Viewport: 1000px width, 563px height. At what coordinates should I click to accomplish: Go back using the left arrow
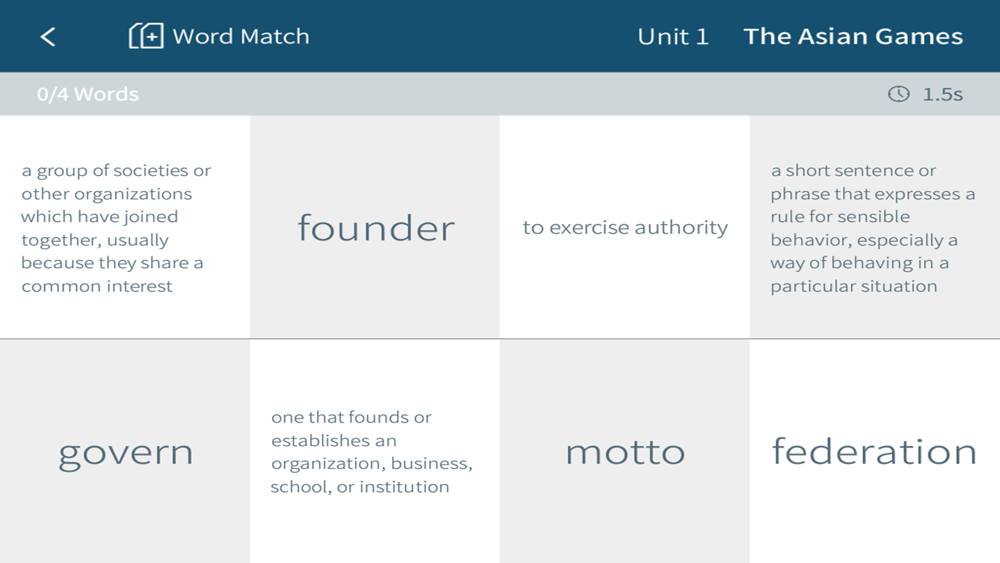(48, 37)
